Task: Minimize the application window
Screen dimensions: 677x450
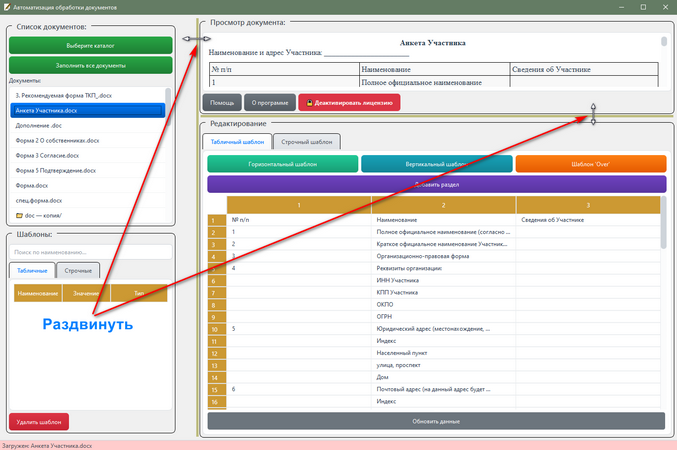Action: click(x=621, y=7)
